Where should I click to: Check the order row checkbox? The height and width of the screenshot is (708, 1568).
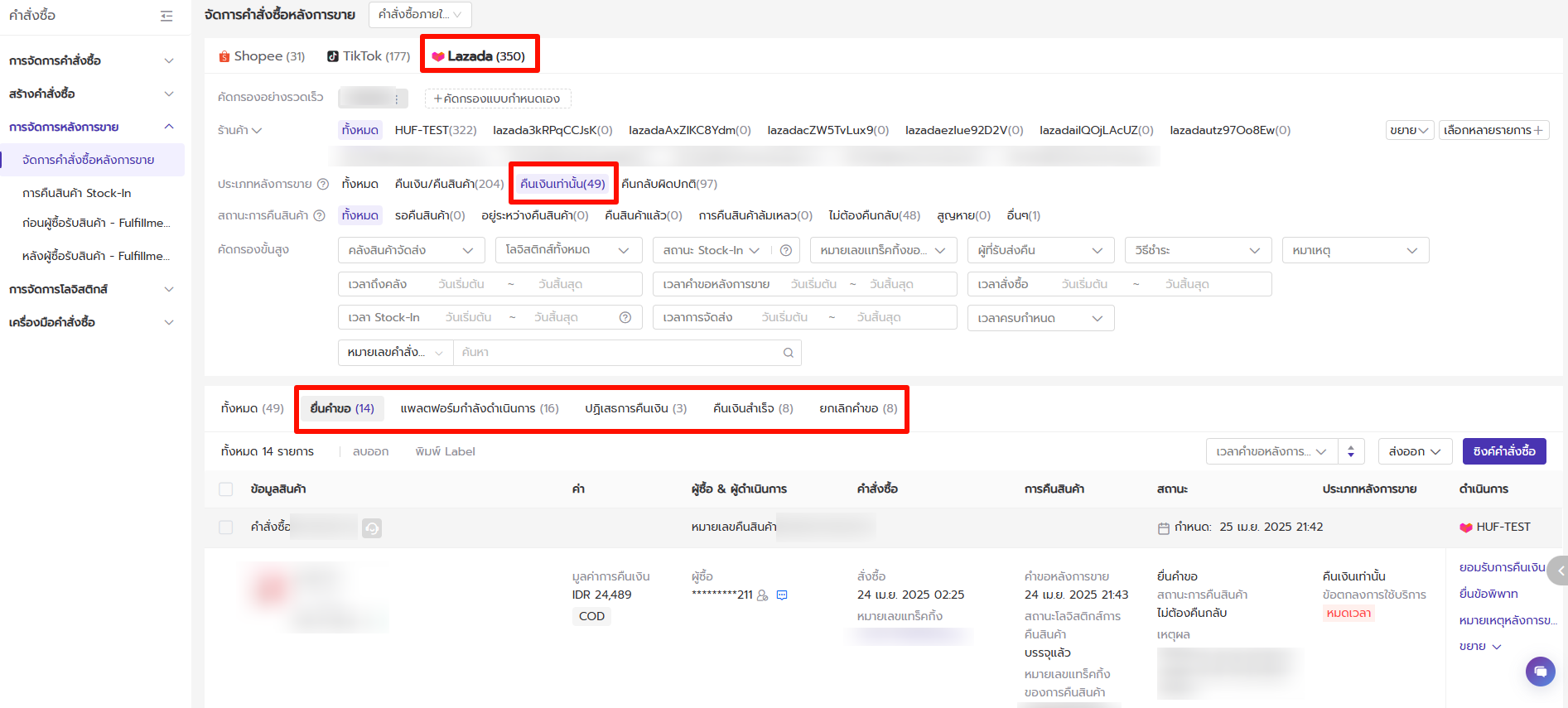click(x=225, y=527)
